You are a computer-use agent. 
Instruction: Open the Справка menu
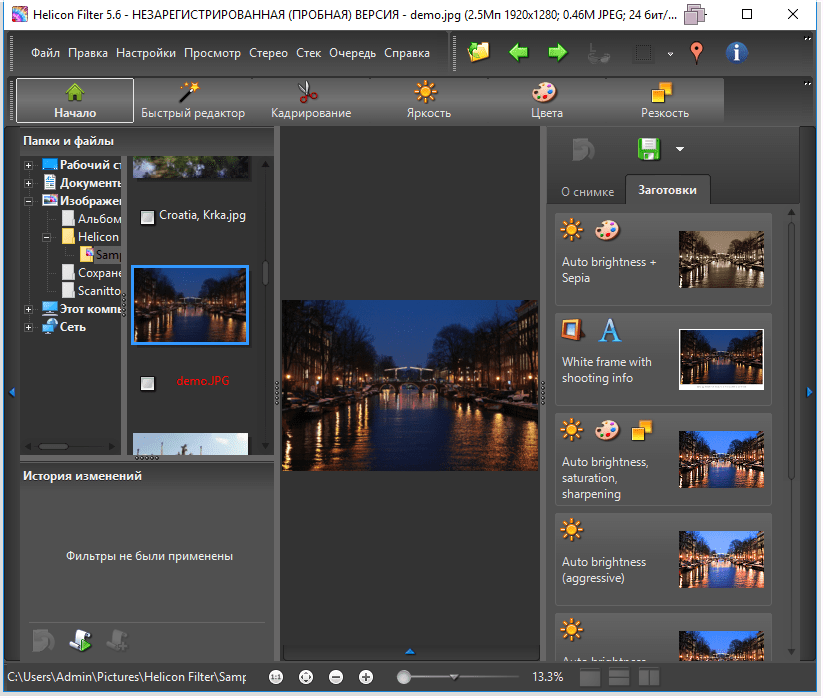407,53
